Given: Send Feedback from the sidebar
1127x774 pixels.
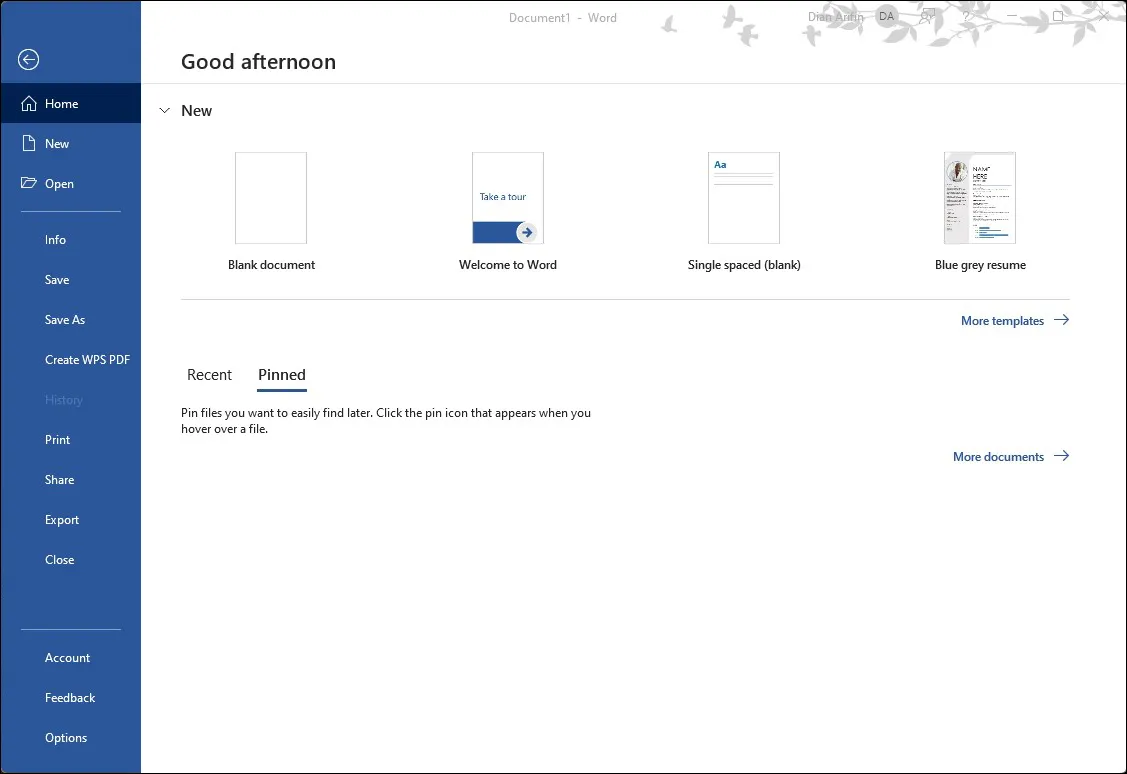Looking at the screenshot, I should pos(69,697).
